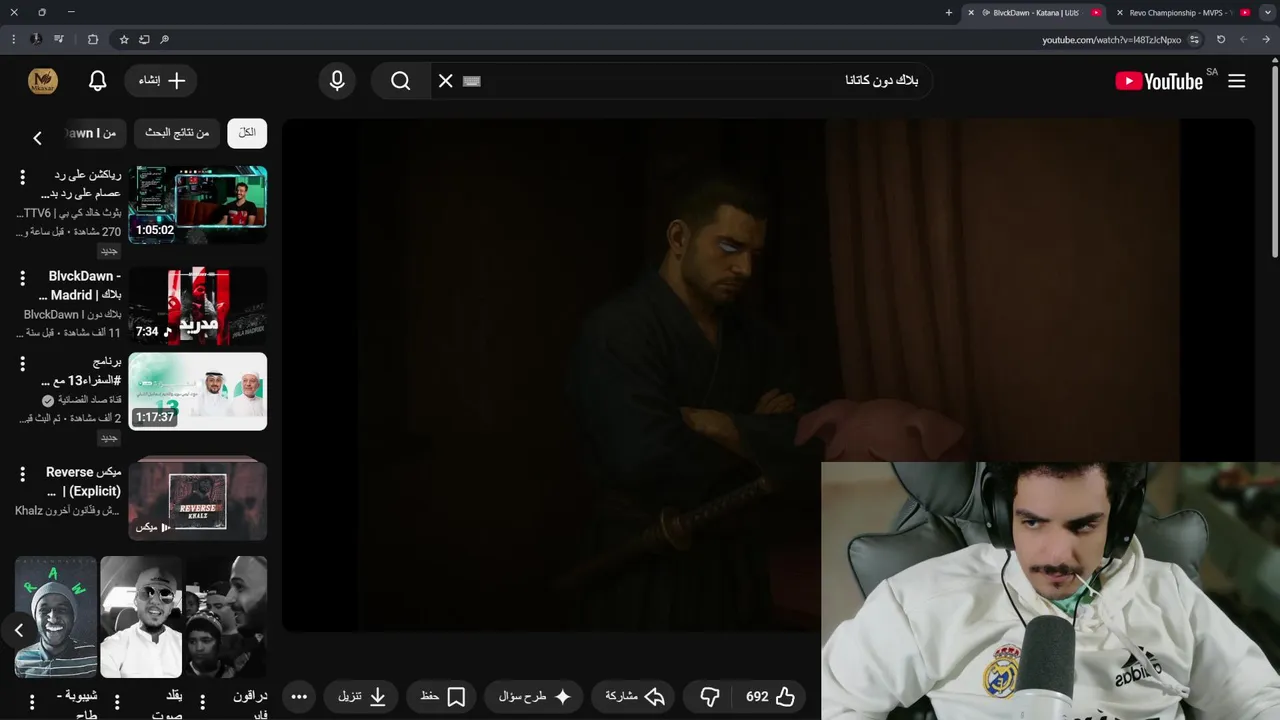This screenshot has width=1280, height=720.
Task: Click the install/cast icon in address bar
Action: point(144,40)
